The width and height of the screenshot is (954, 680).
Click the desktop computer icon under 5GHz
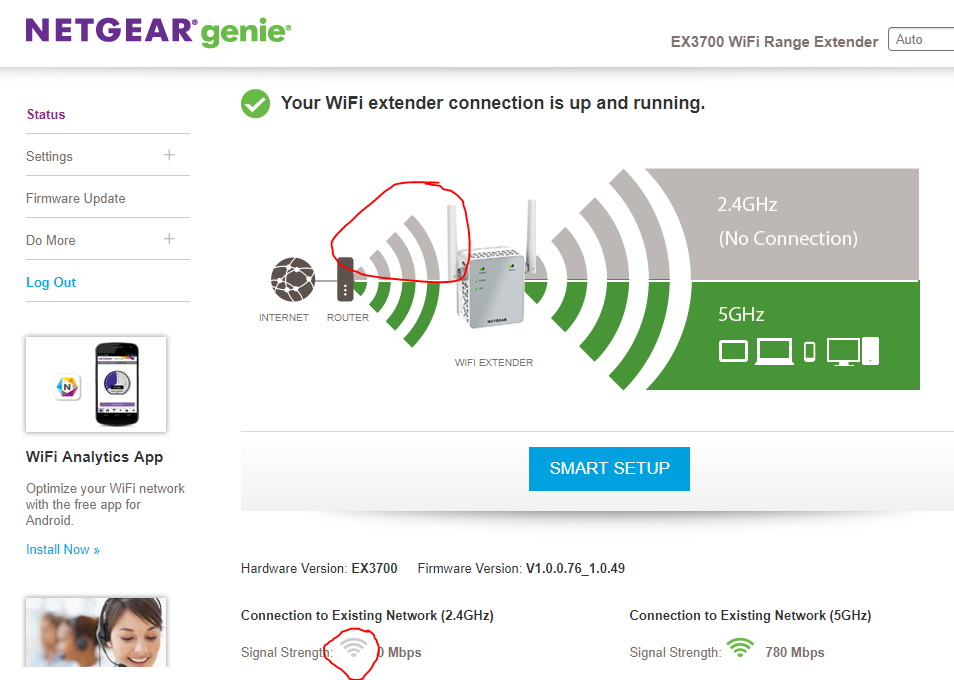pos(852,352)
